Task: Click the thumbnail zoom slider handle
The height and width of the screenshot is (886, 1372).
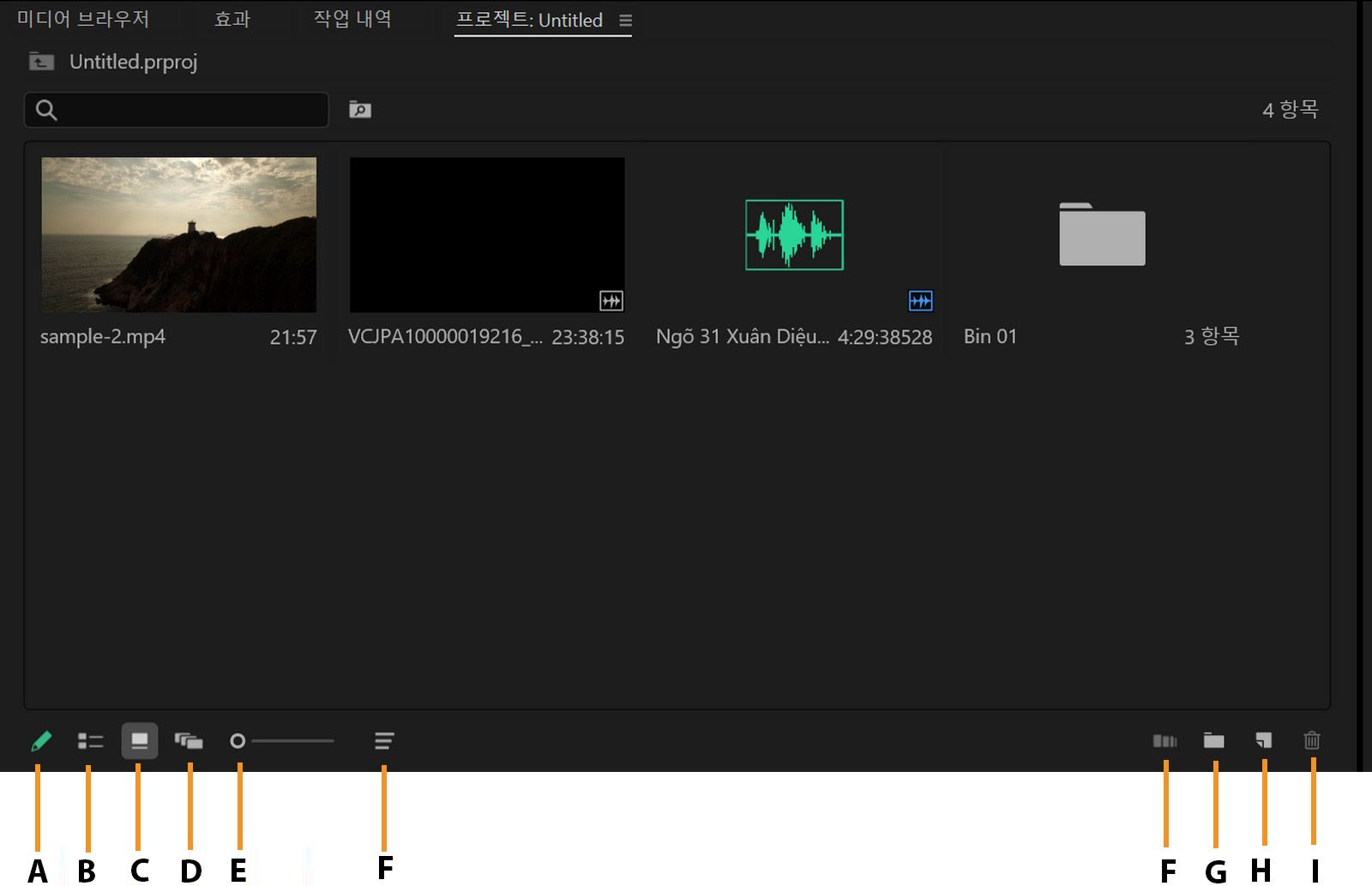Action: click(238, 741)
